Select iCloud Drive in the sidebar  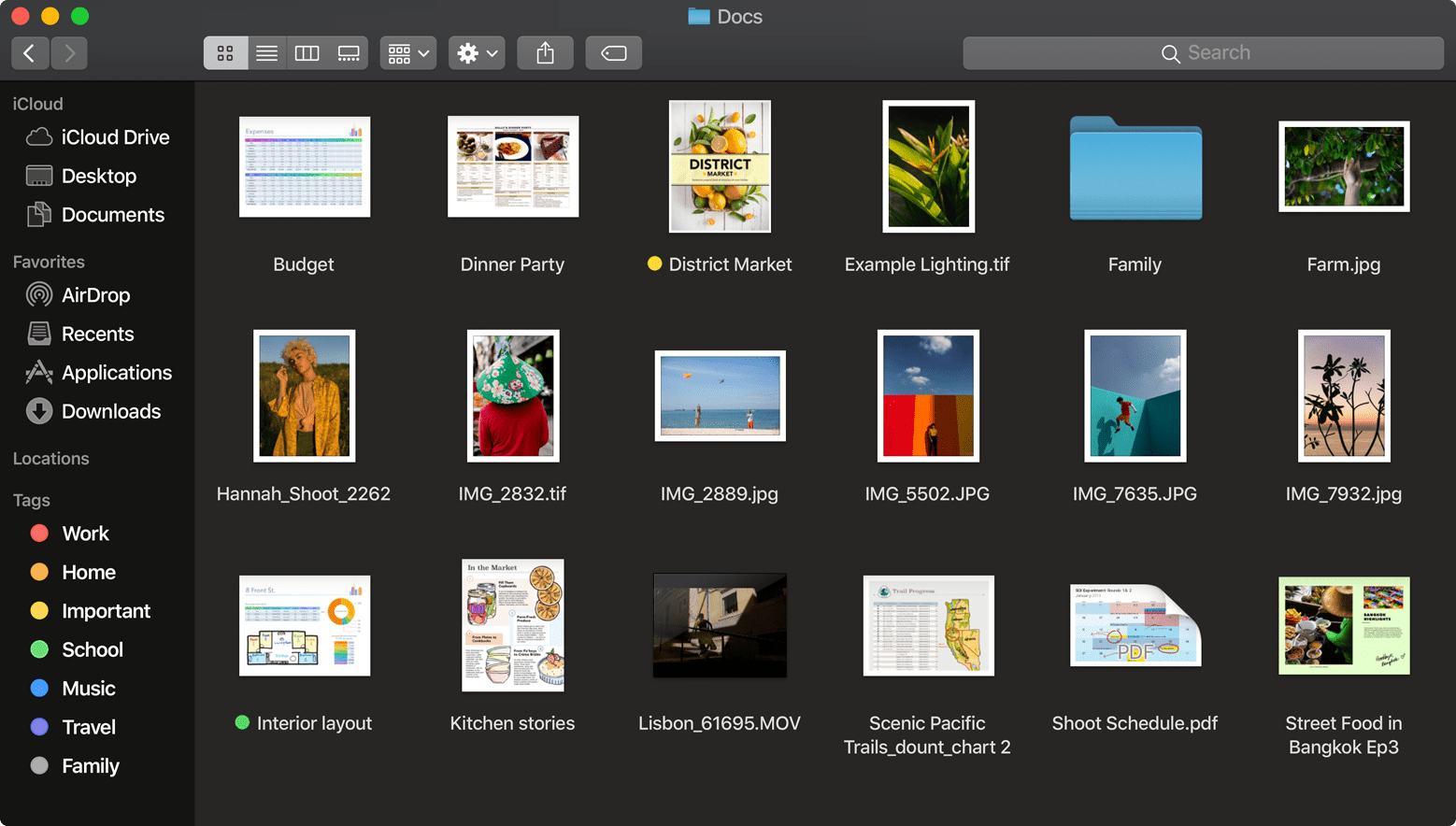pyautogui.click(x=115, y=137)
